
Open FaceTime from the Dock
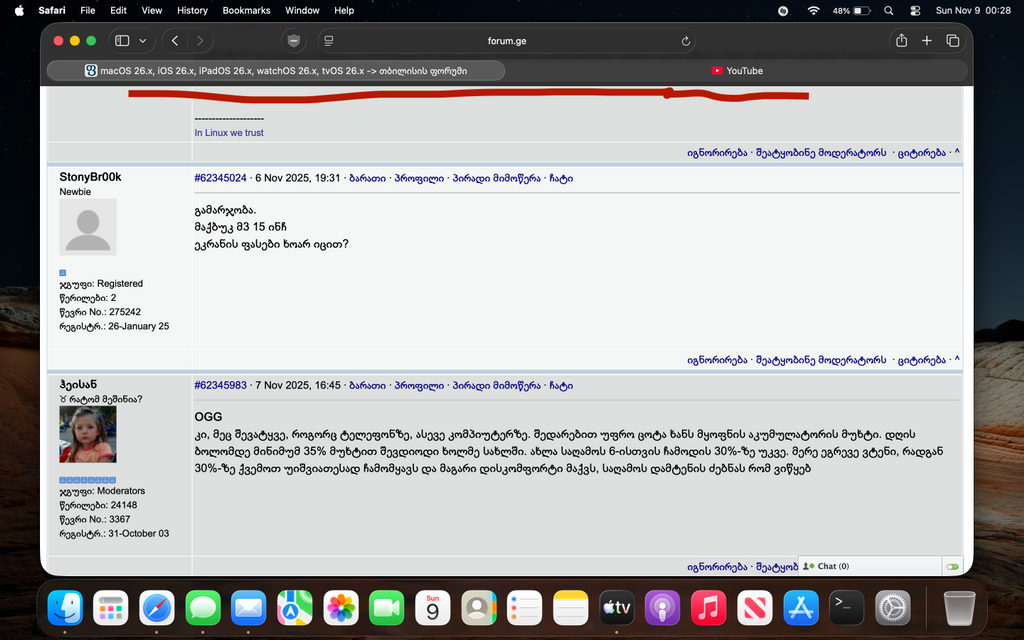[386, 607]
